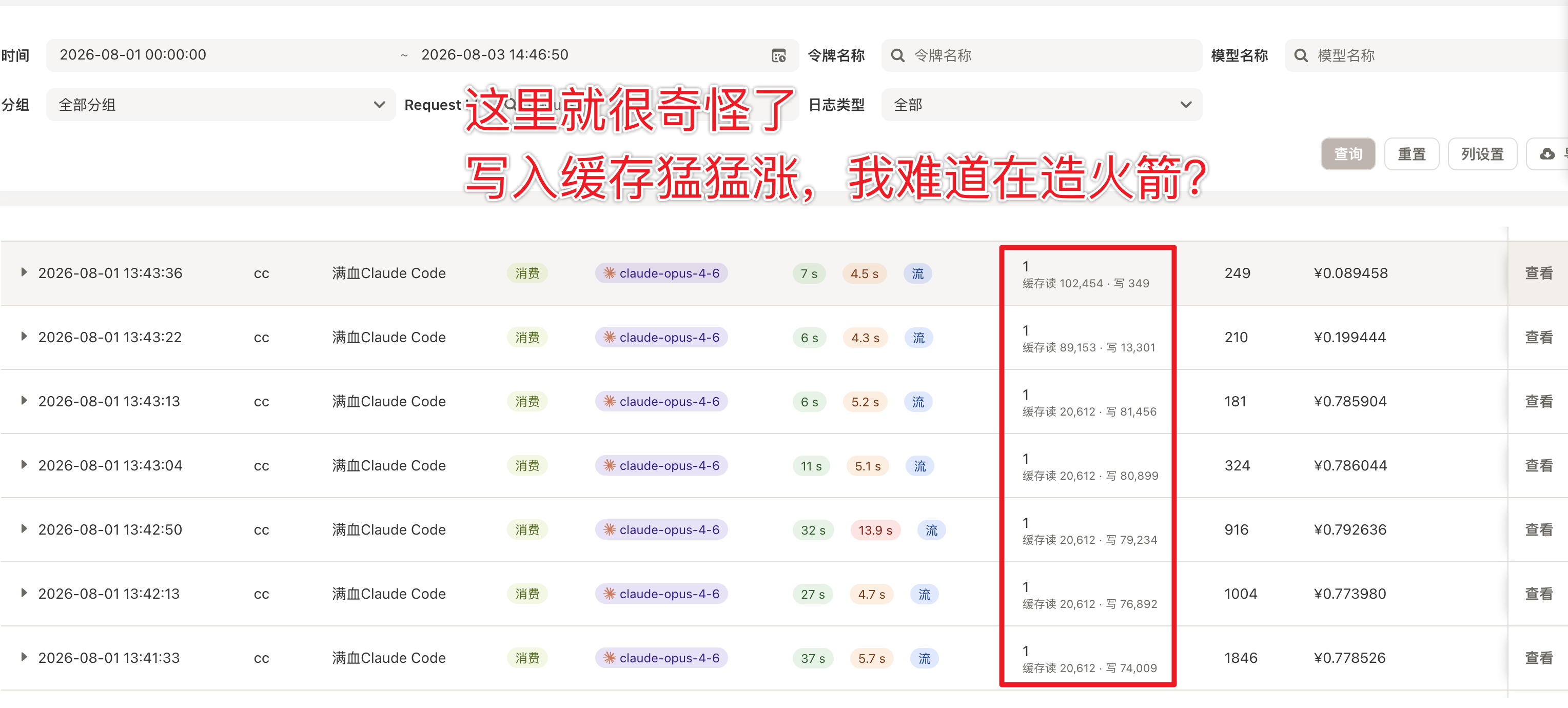Click the cost ¥0.778526 cell

1349,658
